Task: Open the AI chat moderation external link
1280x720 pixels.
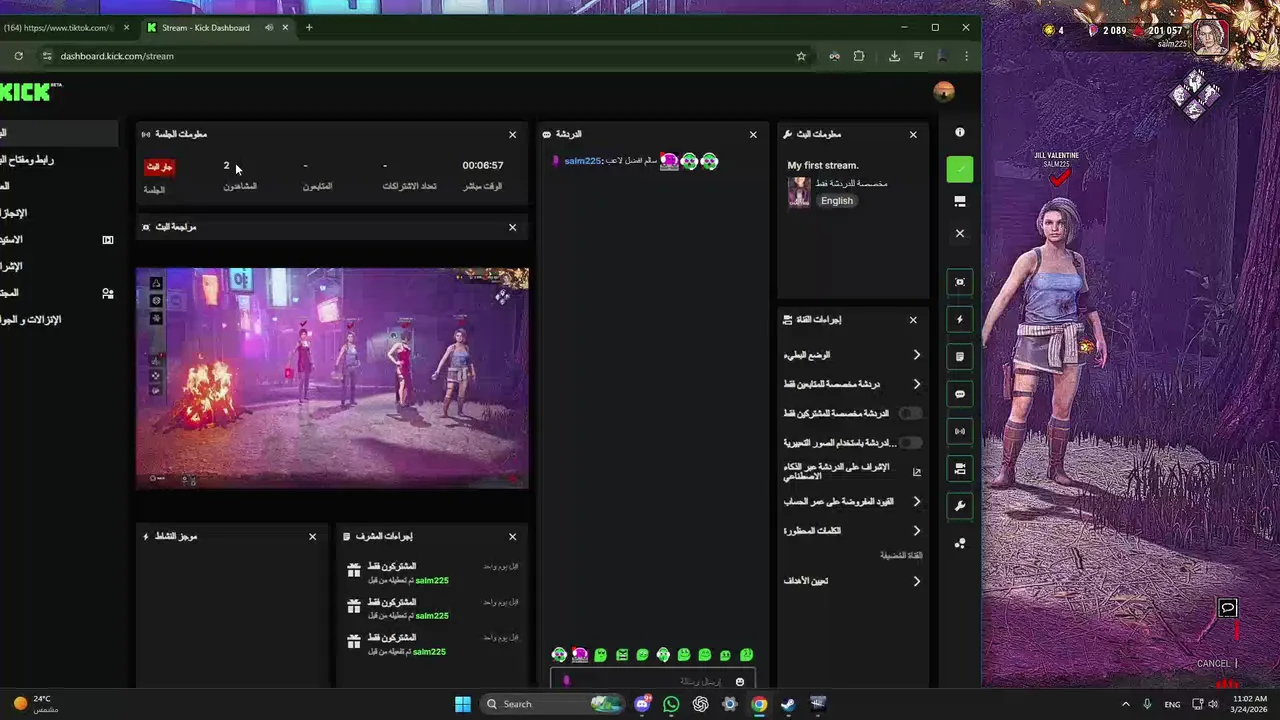Action: 917,472
